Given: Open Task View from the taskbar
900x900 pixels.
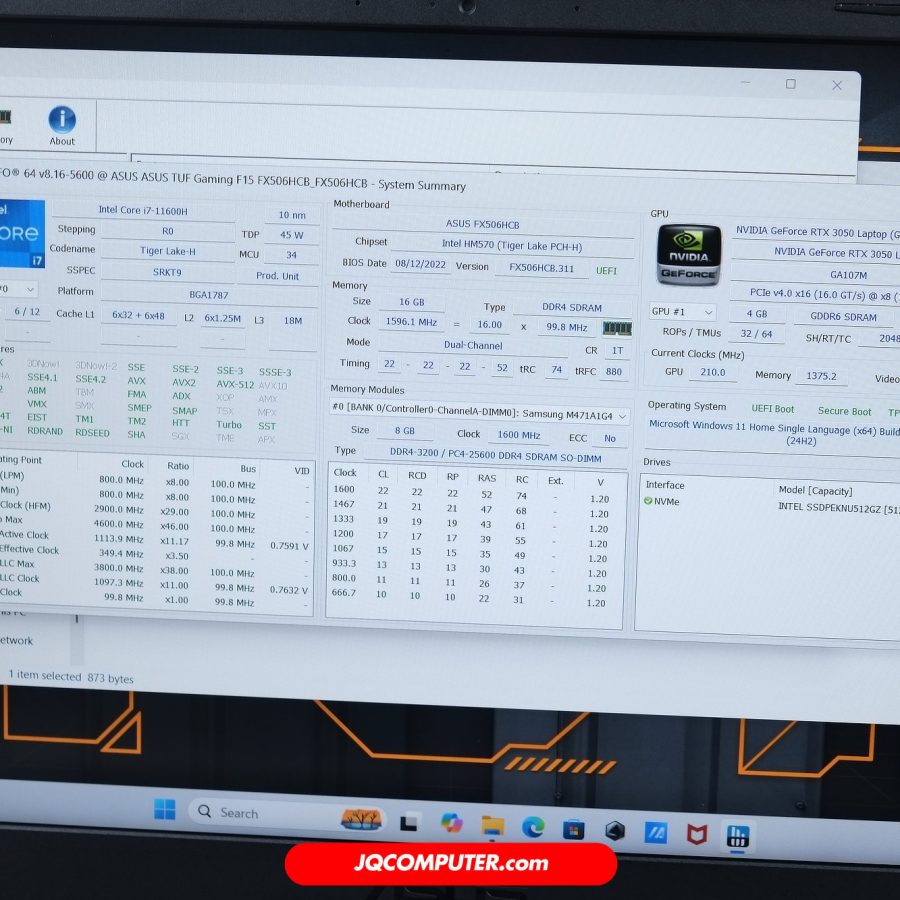Looking at the screenshot, I should (409, 824).
